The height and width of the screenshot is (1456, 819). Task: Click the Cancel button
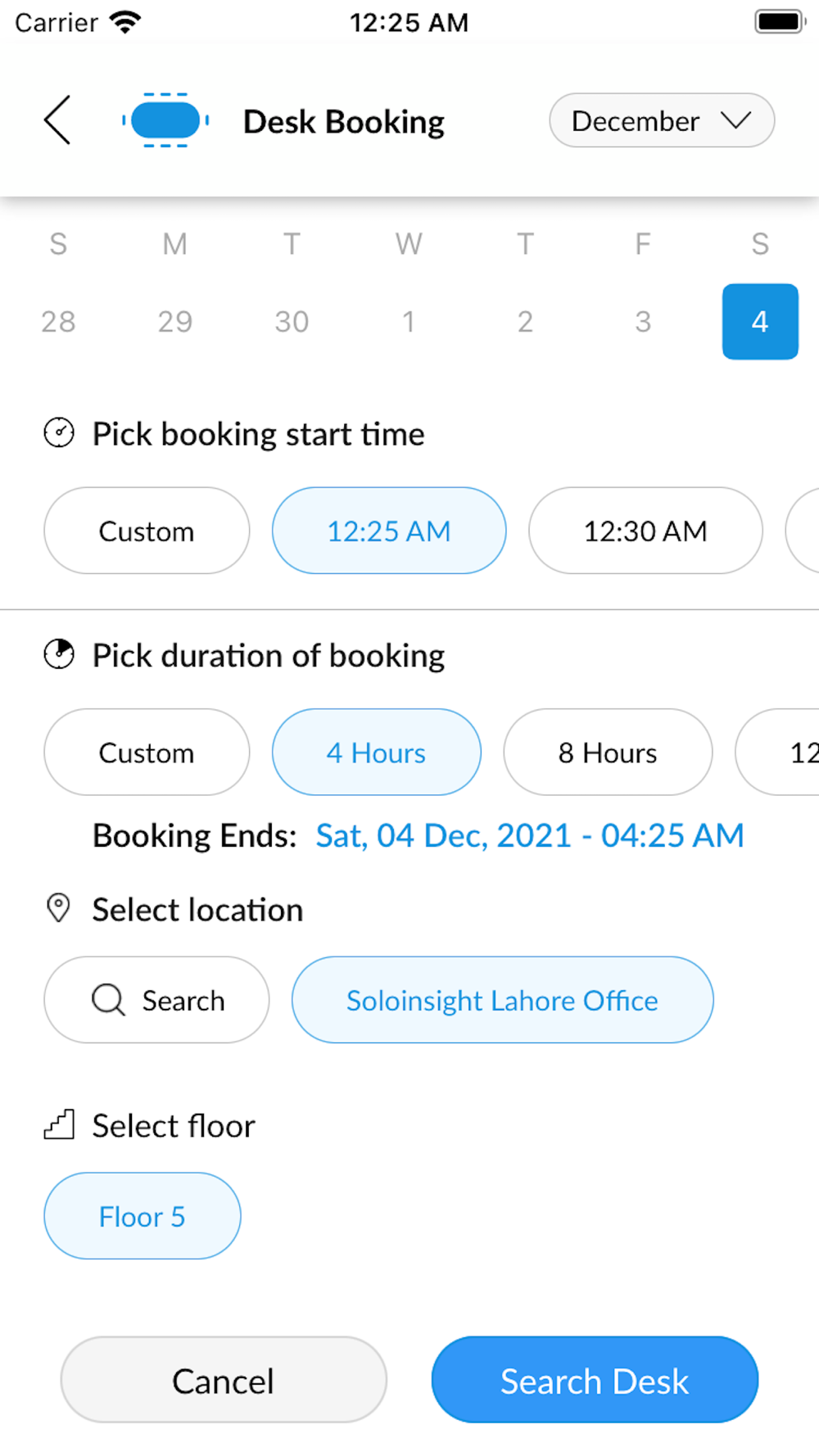click(x=224, y=1380)
